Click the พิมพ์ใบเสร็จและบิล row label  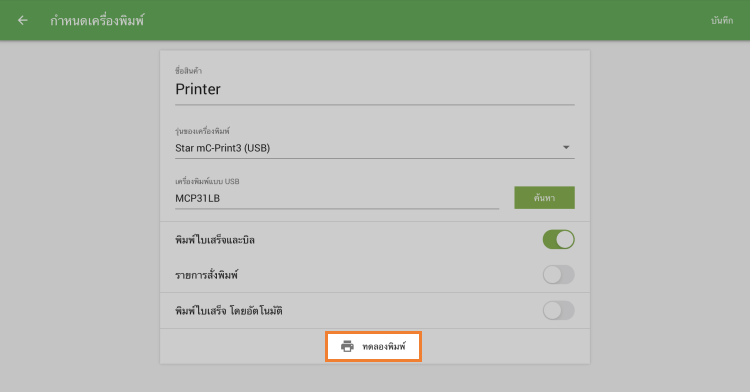[x=215, y=240]
